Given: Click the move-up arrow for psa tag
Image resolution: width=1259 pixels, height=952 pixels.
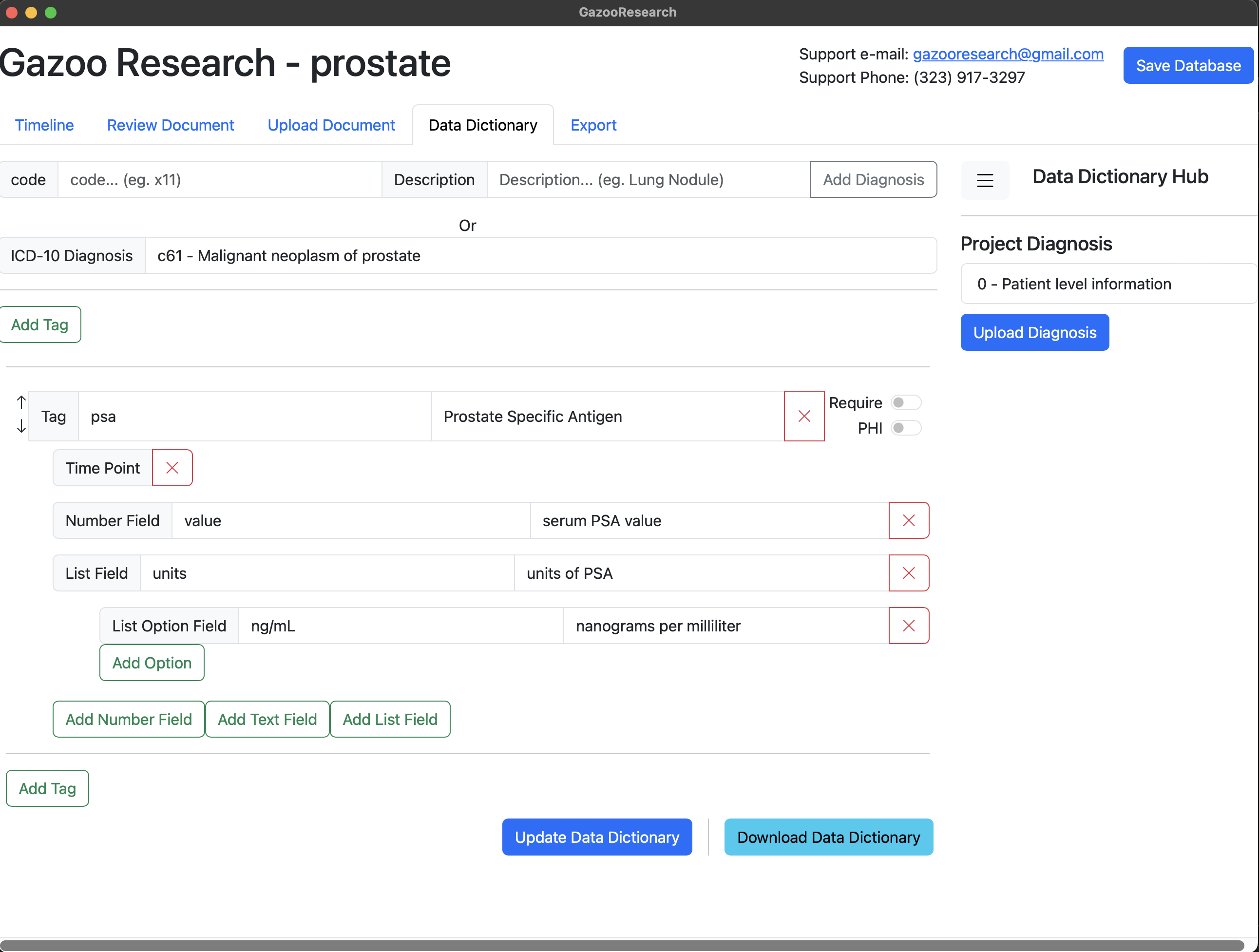Looking at the screenshot, I should (x=21, y=402).
